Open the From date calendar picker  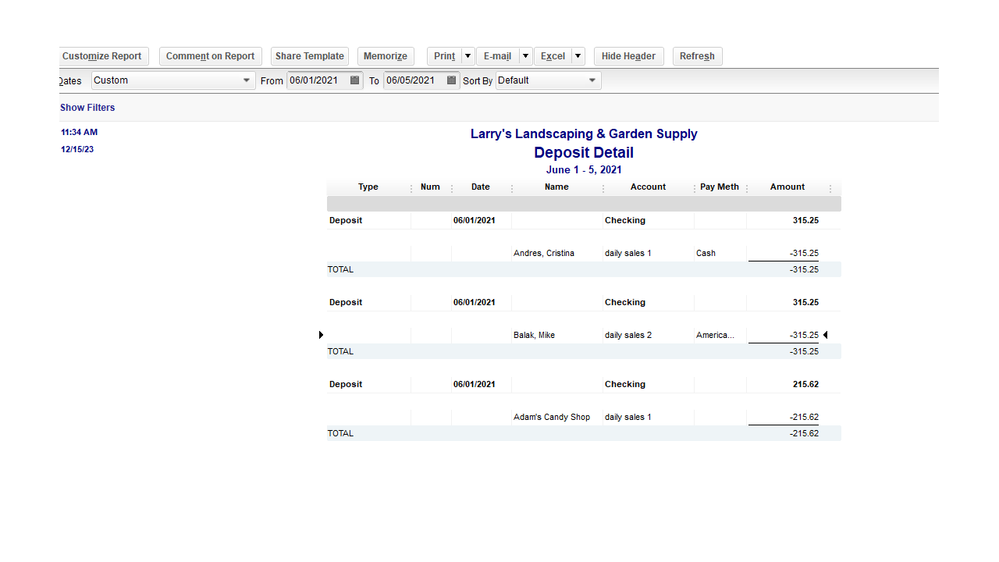pos(355,80)
